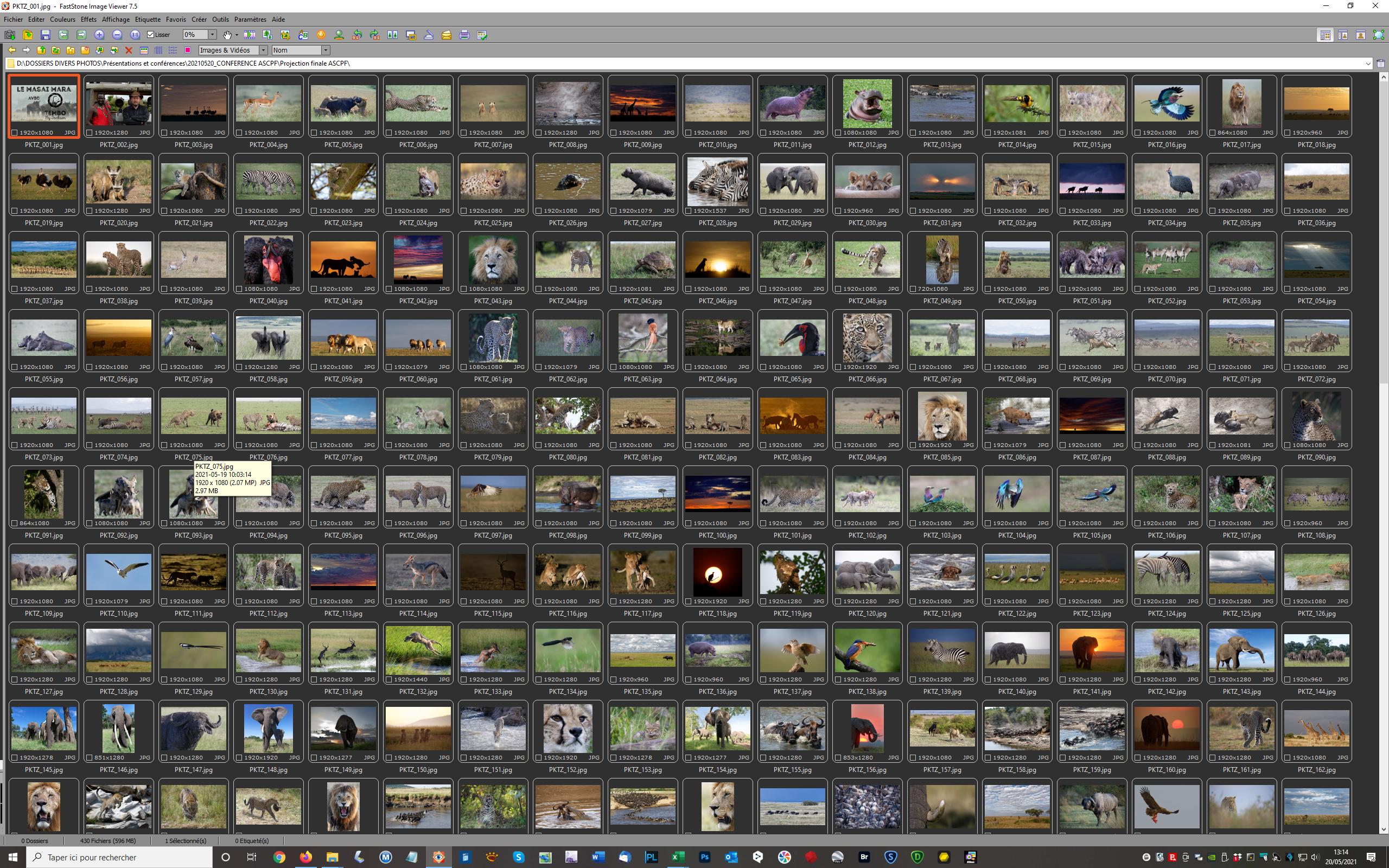Switch to thumbnails view style icon
This screenshot has width=1389, height=868.
coord(144,50)
